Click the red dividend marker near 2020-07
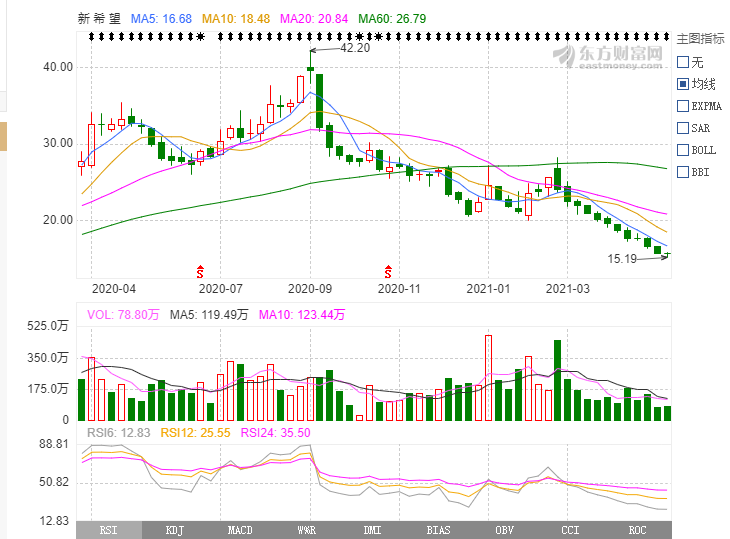730x539 pixels. (200, 271)
